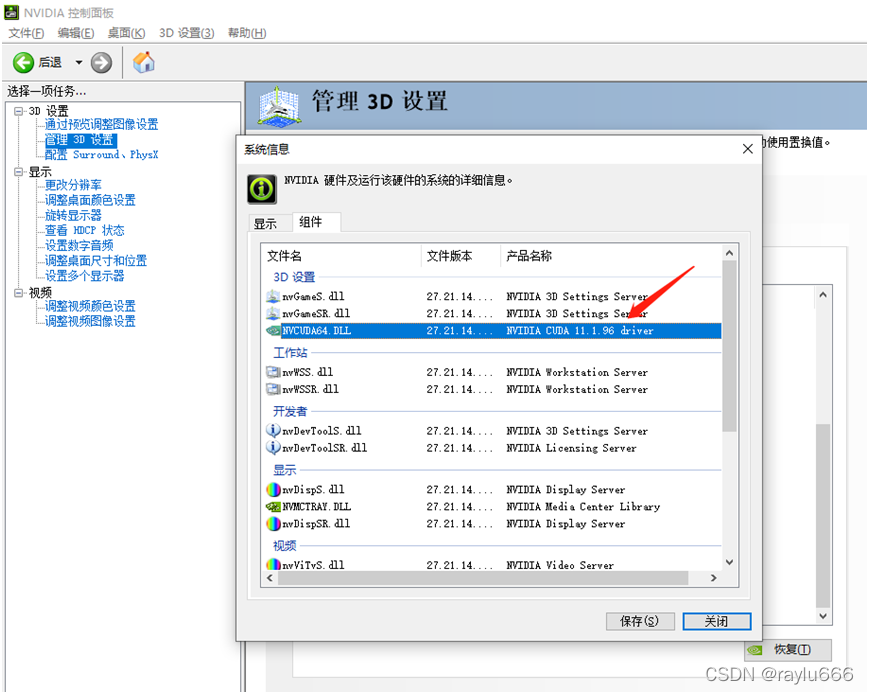Click the settings panel scroll down arrow
Viewport: 869px width, 694px height.
click(823, 616)
